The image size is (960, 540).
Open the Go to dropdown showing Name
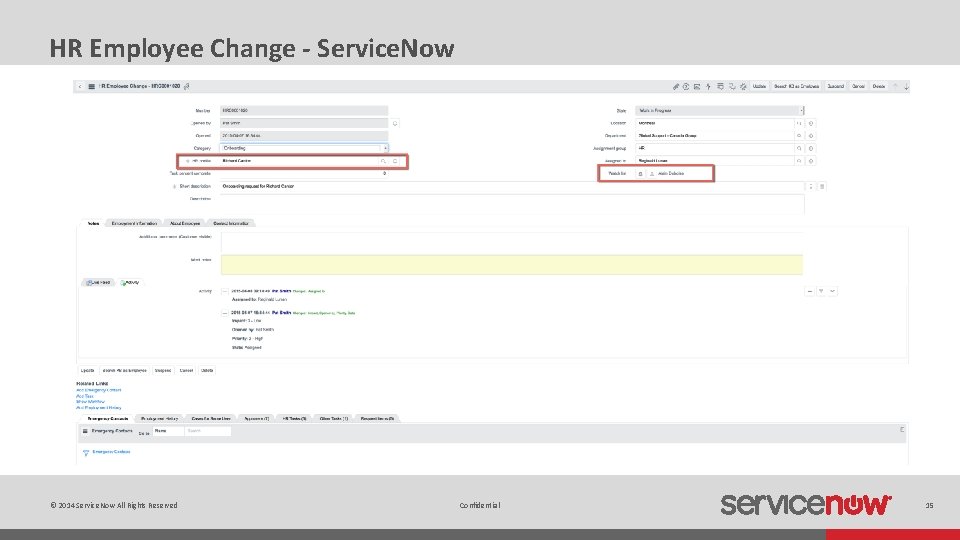click(168, 431)
